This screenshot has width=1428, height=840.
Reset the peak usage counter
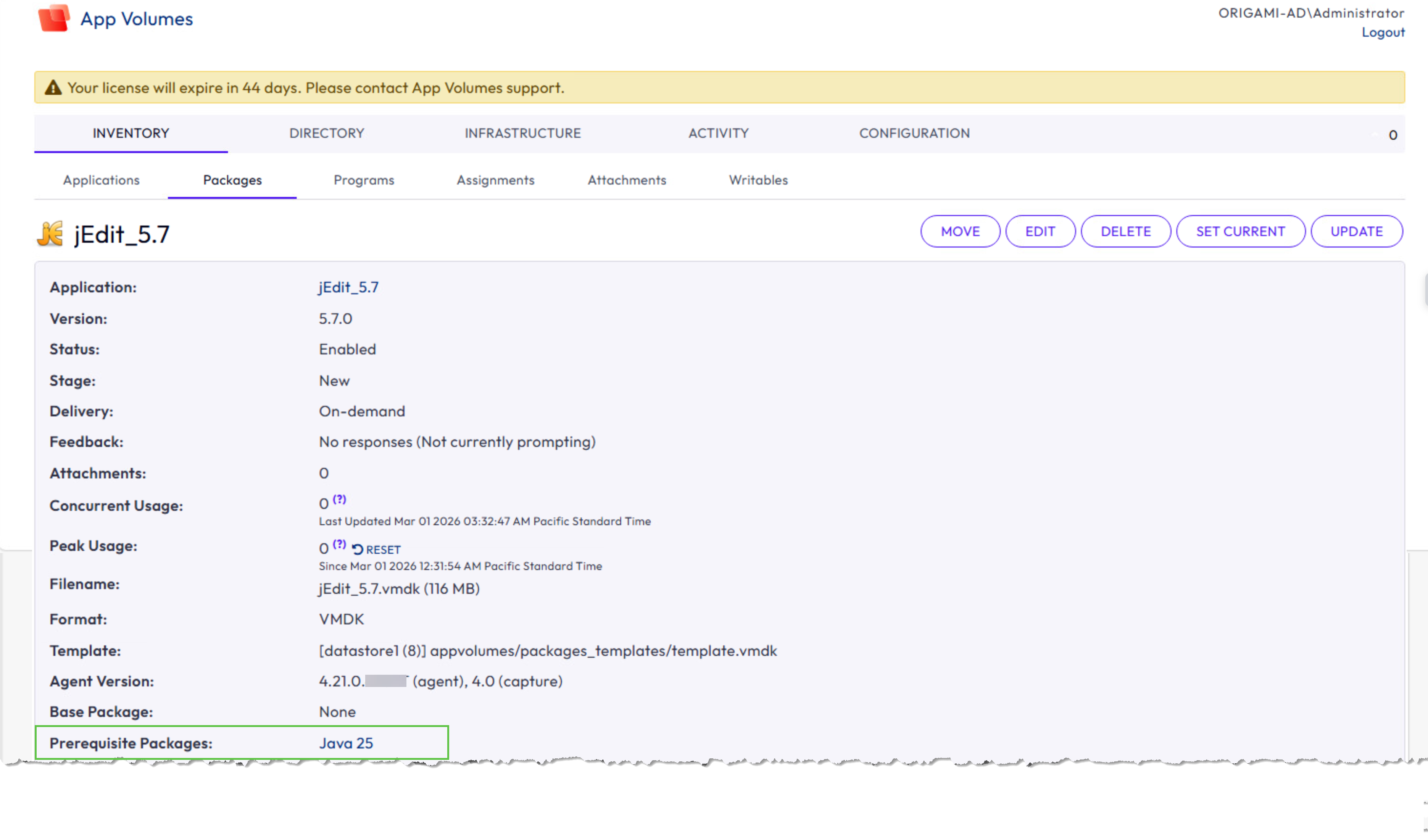376,549
